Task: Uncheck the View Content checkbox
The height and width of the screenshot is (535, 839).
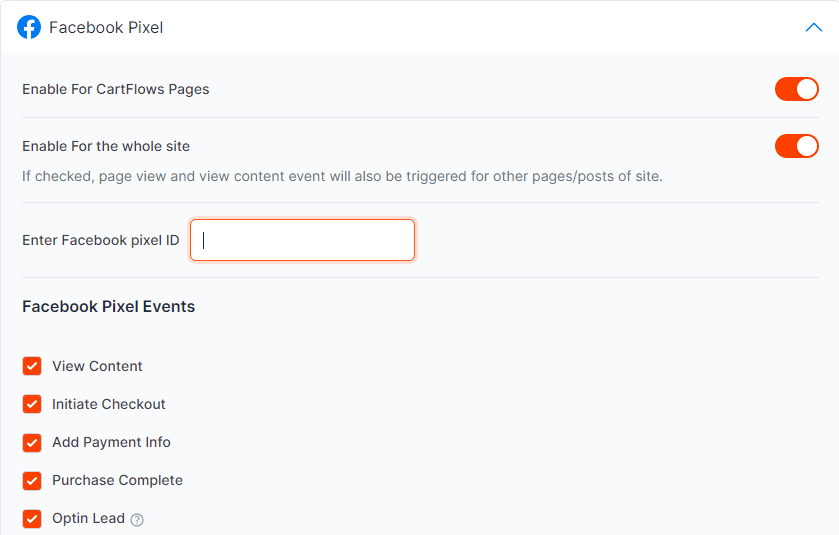Action: (x=32, y=366)
